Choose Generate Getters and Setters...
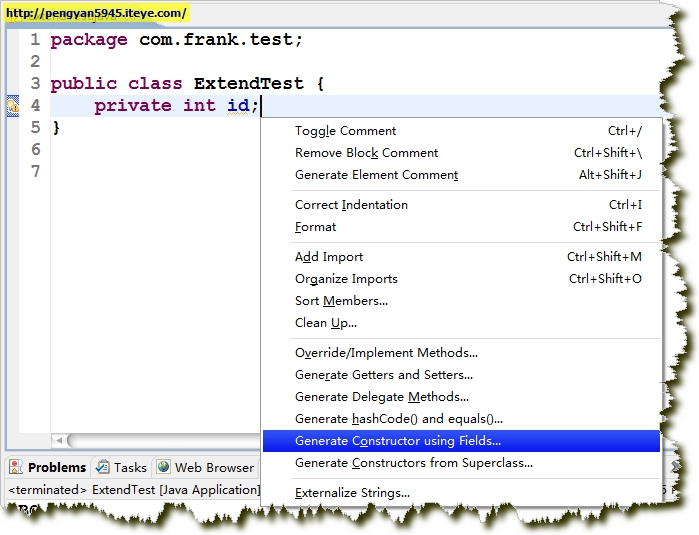Screen dimensions: 699x535 (461, 375)
